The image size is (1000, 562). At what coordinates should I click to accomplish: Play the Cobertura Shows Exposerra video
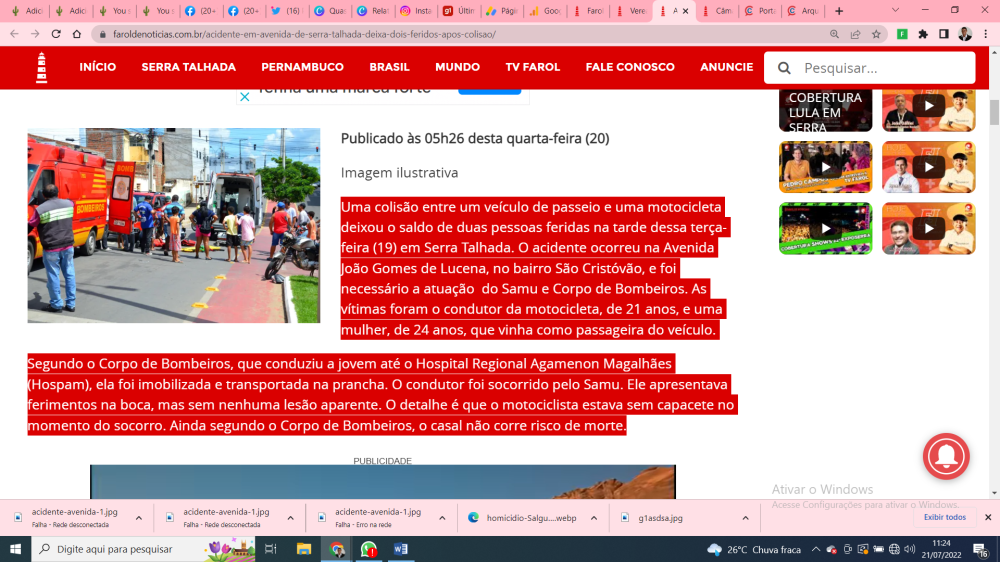coord(825,228)
